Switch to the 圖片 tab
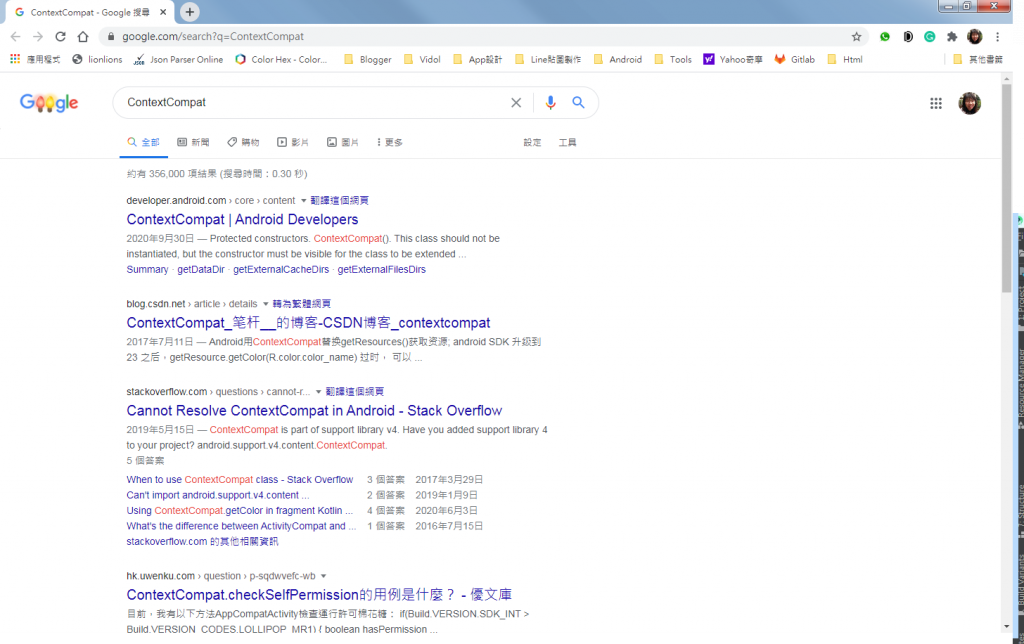1024x644 pixels. [343, 142]
